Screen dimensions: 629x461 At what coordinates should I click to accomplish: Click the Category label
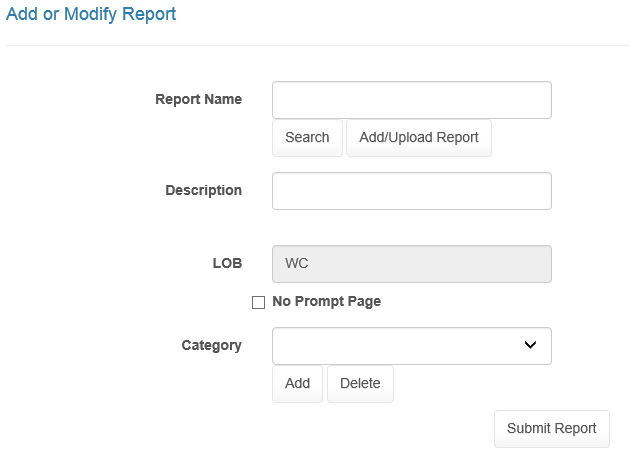tap(211, 345)
